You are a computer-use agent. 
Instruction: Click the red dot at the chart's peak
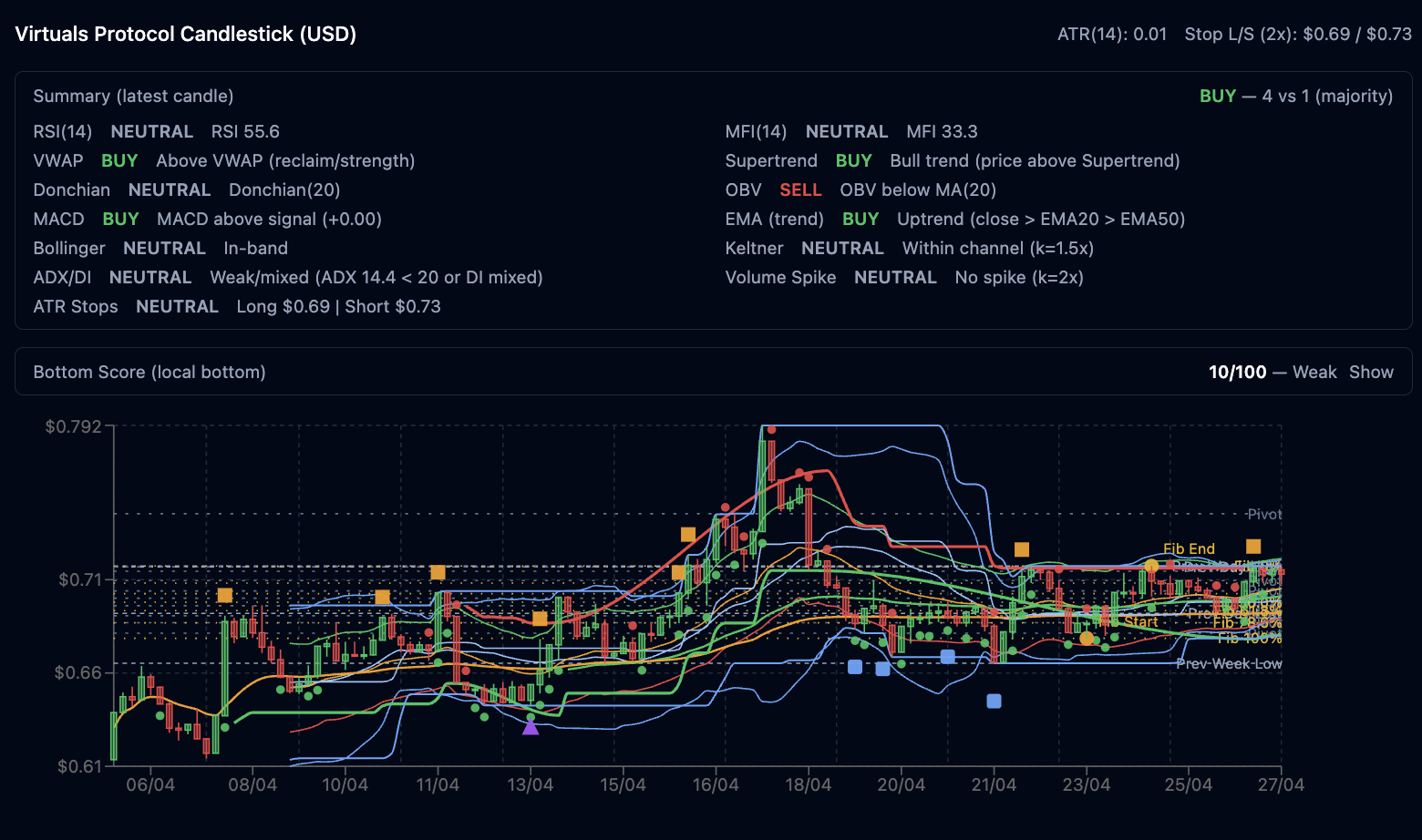pos(771,429)
